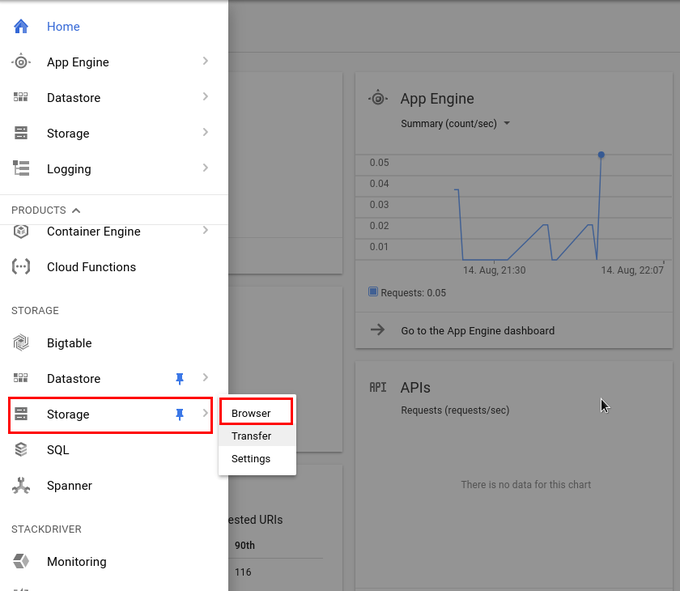Image resolution: width=680 pixels, height=591 pixels.
Task: Unpin Datastore using its blue pin
Action: [x=180, y=379]
